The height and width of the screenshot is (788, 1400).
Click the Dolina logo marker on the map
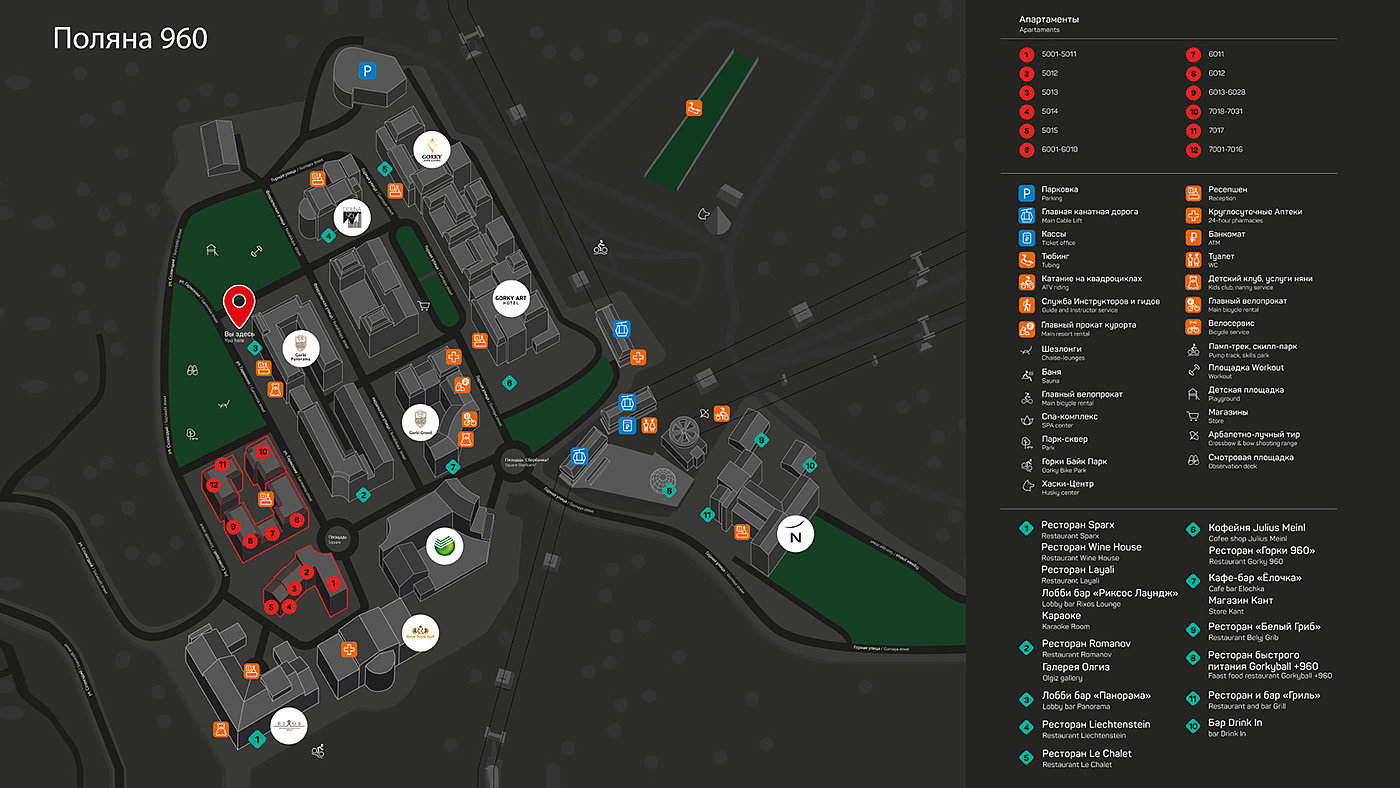coord(352,217)
